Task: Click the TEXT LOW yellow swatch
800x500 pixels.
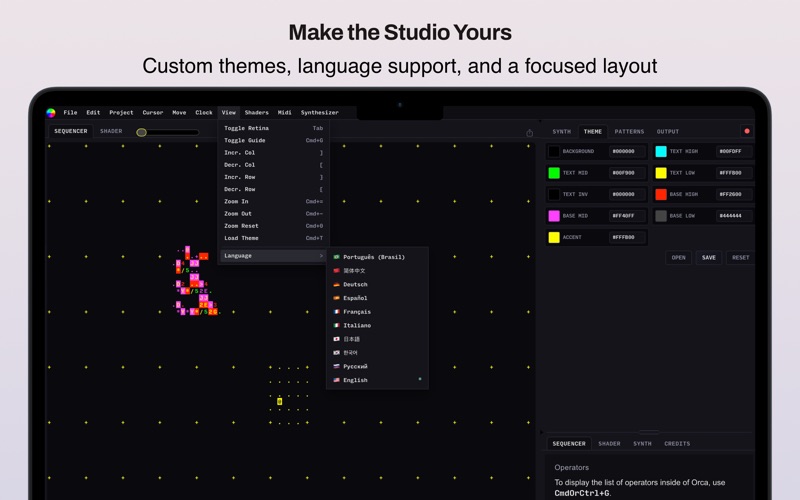Action: (661, 173)
